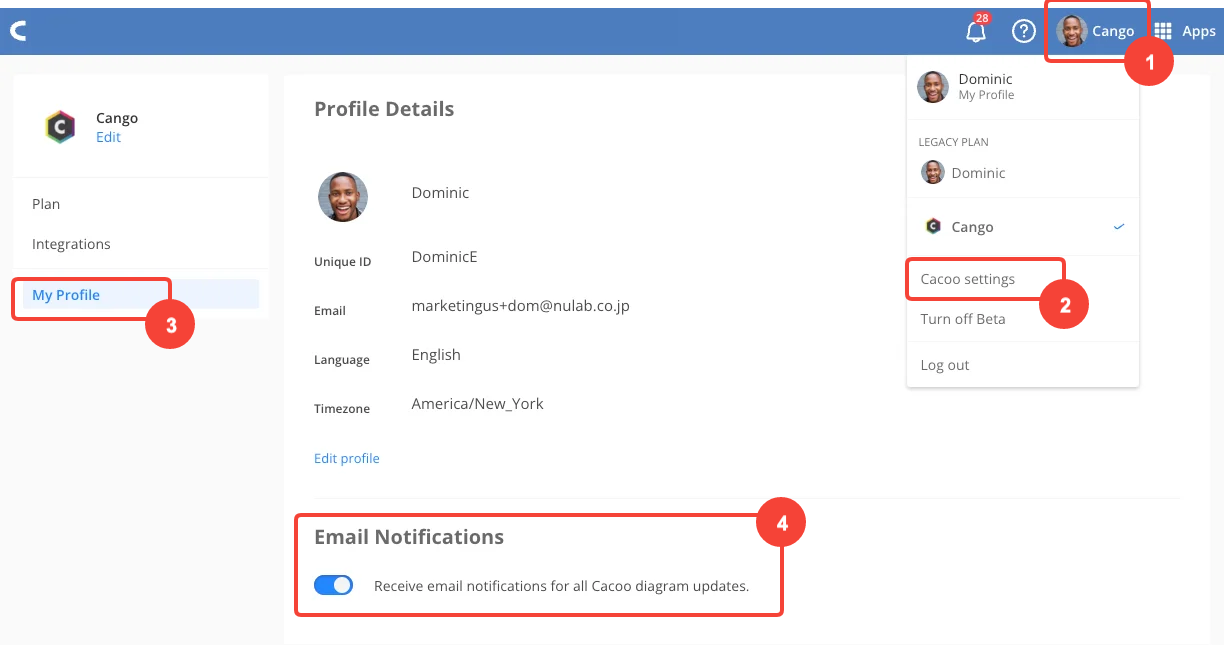Viewport: 1224px width, 645px height.
Task: Click Dominic's avatar under Legacy Plan
Action: pos(933,173)
